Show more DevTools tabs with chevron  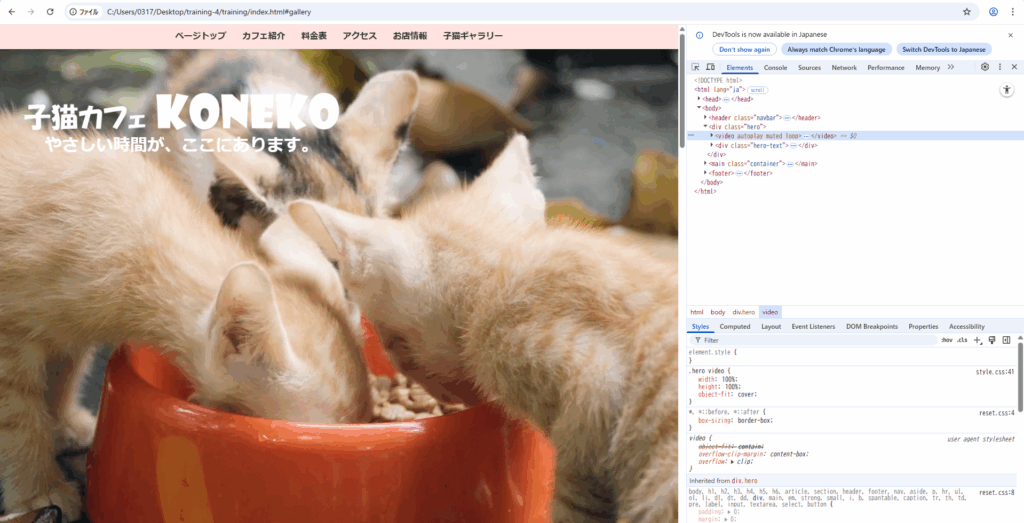tap(951, 67)
